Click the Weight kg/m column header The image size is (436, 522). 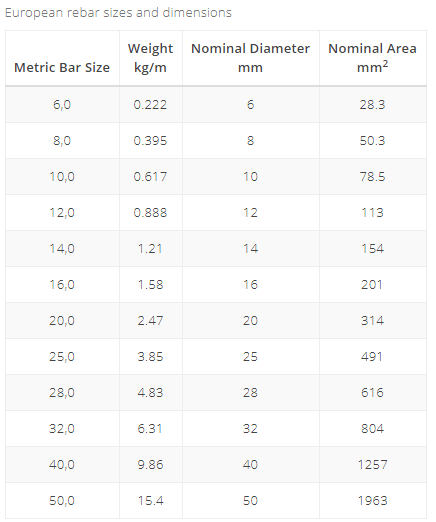[x=150, y=58]
